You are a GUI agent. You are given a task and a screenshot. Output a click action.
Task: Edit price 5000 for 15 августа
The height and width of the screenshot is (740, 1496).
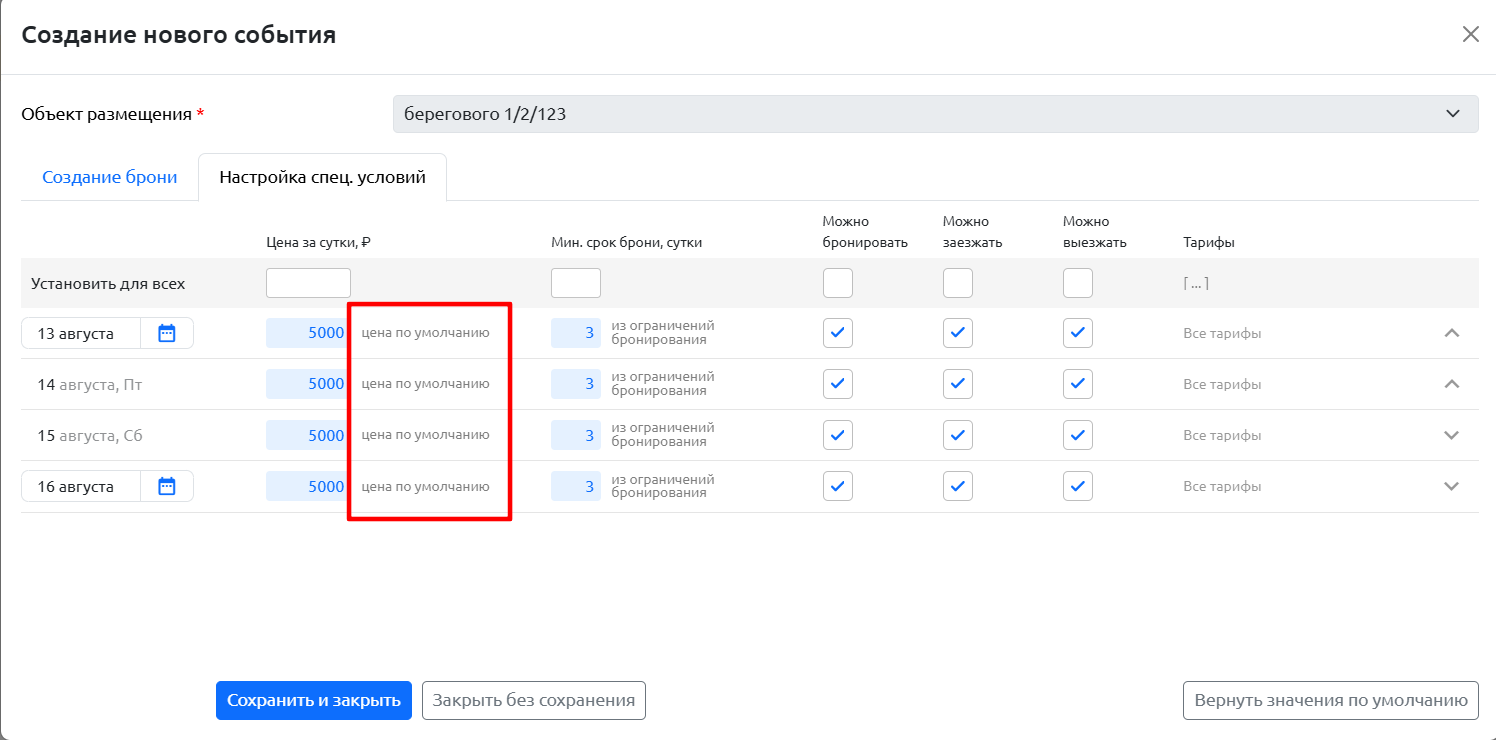click(x=308, y=435)
